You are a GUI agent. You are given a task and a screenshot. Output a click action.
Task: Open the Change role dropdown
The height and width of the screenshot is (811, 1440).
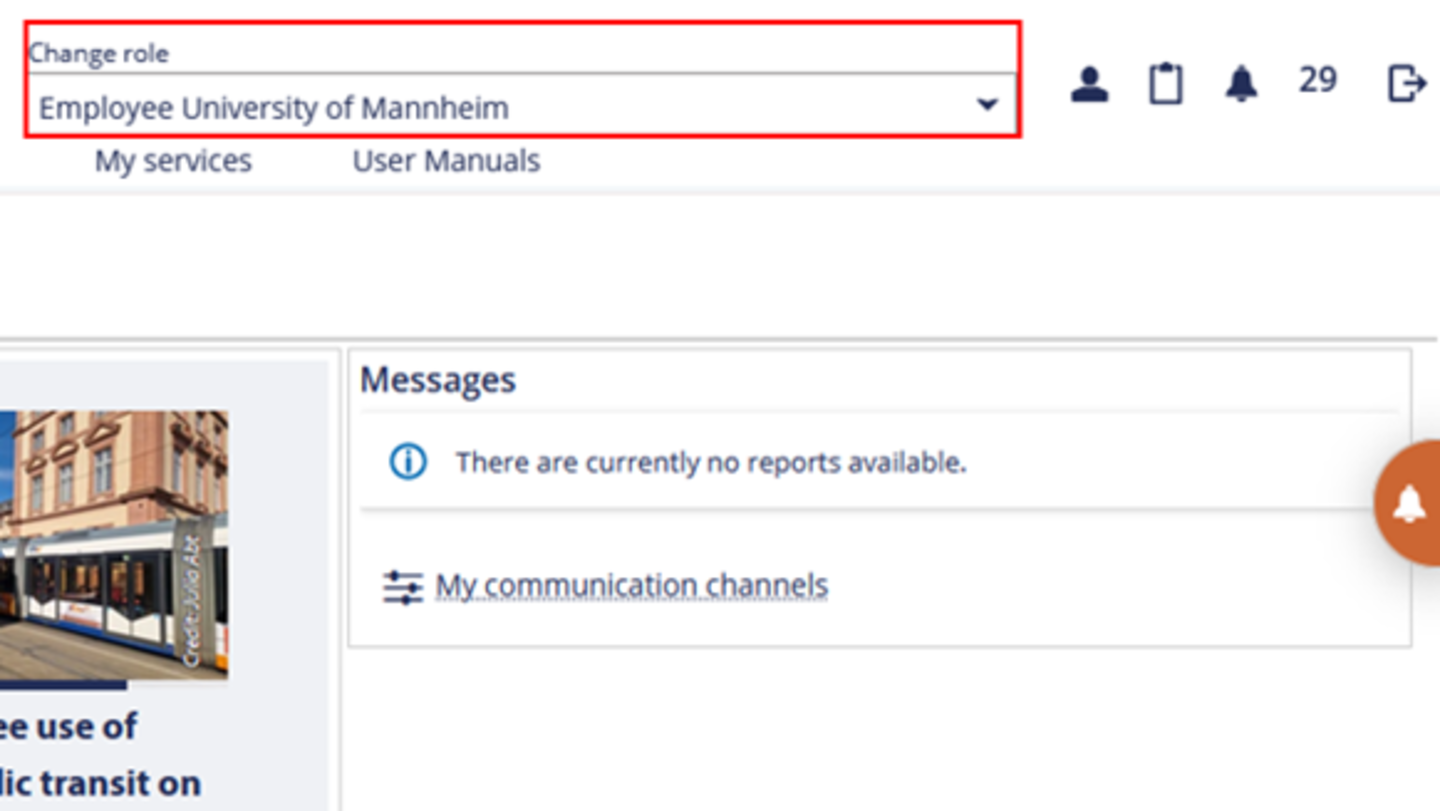522,106
